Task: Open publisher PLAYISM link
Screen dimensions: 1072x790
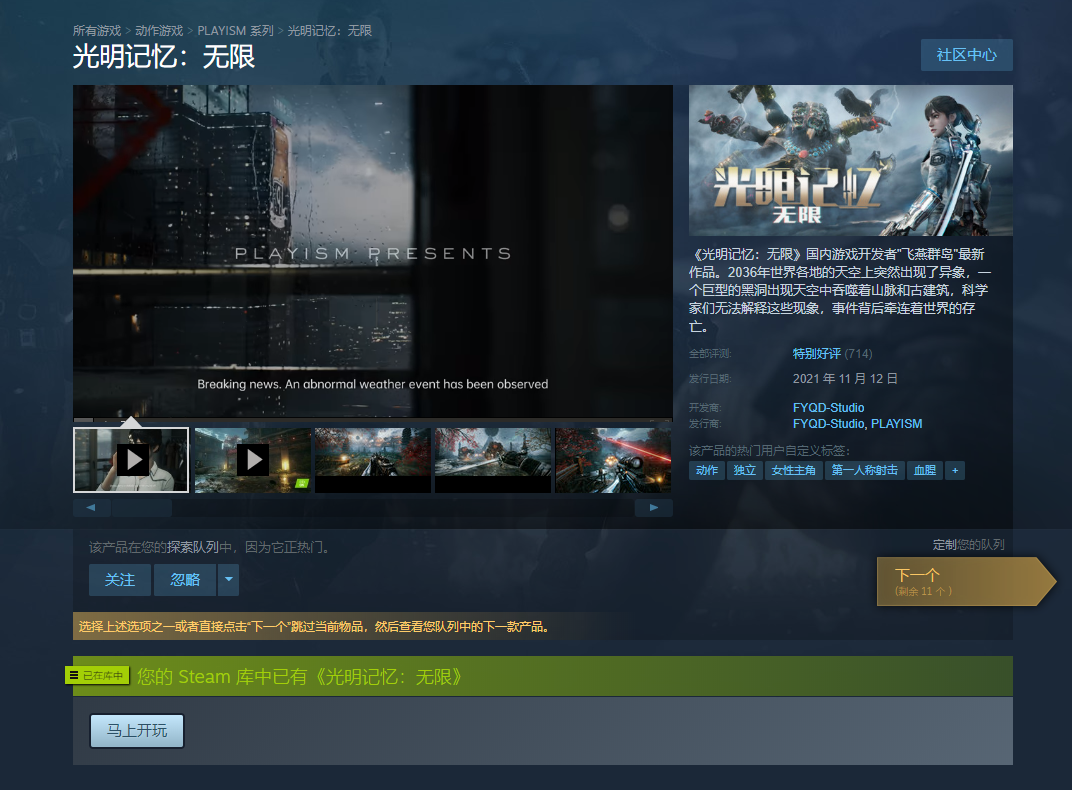Action: (896, 424)
